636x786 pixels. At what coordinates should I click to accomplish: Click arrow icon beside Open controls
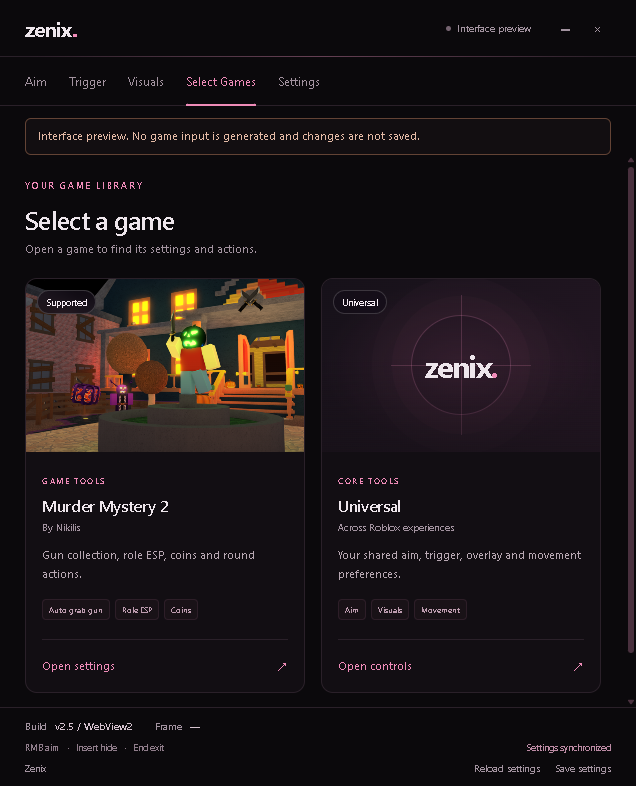578,666
